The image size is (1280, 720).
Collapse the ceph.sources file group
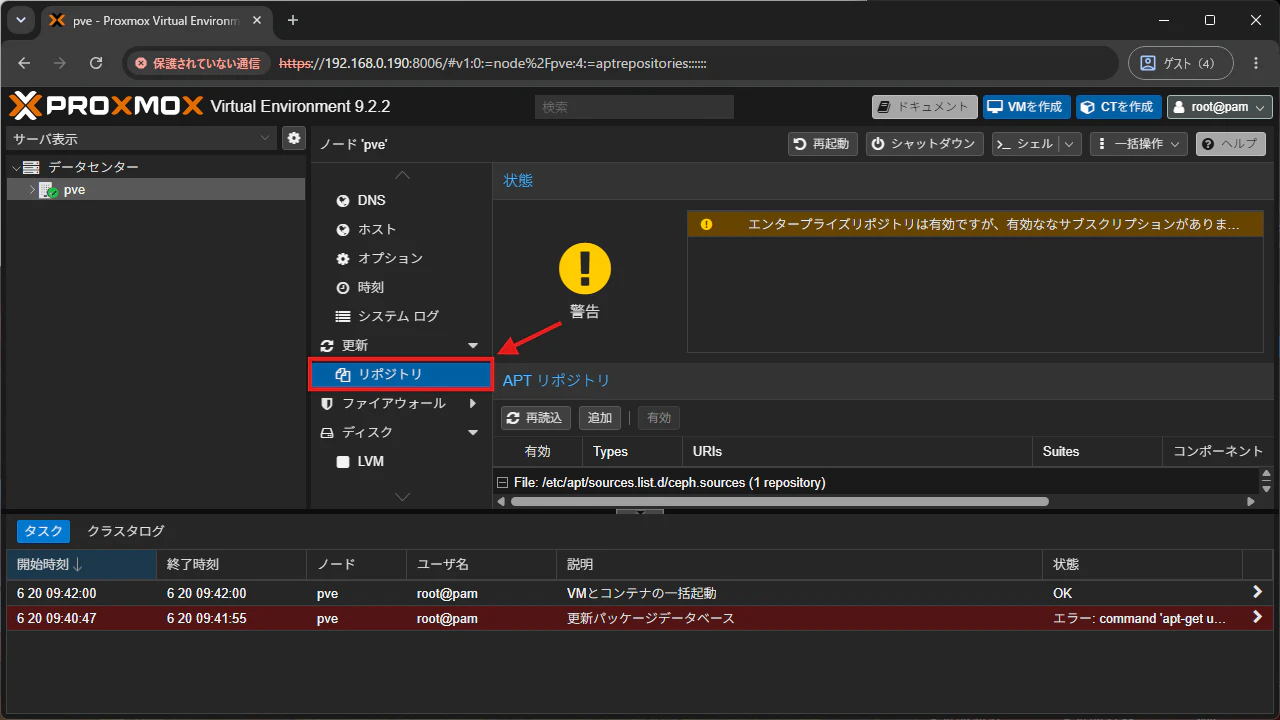tap(503, 482)
